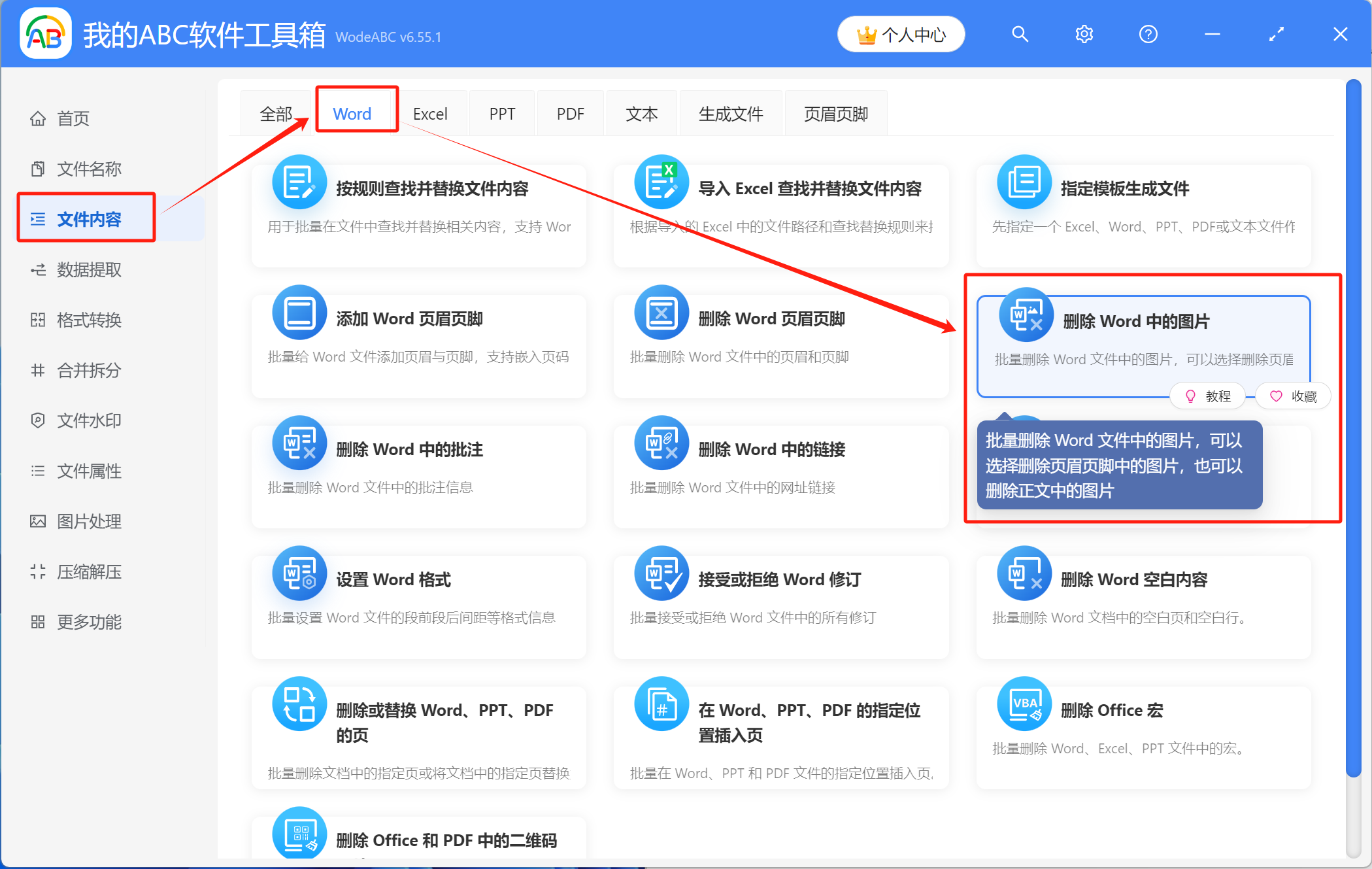Open the 指定模板生成文件 tool icon
Image resolution: width=1372 pixels, height=869 pixels.
click(1025, 182)
